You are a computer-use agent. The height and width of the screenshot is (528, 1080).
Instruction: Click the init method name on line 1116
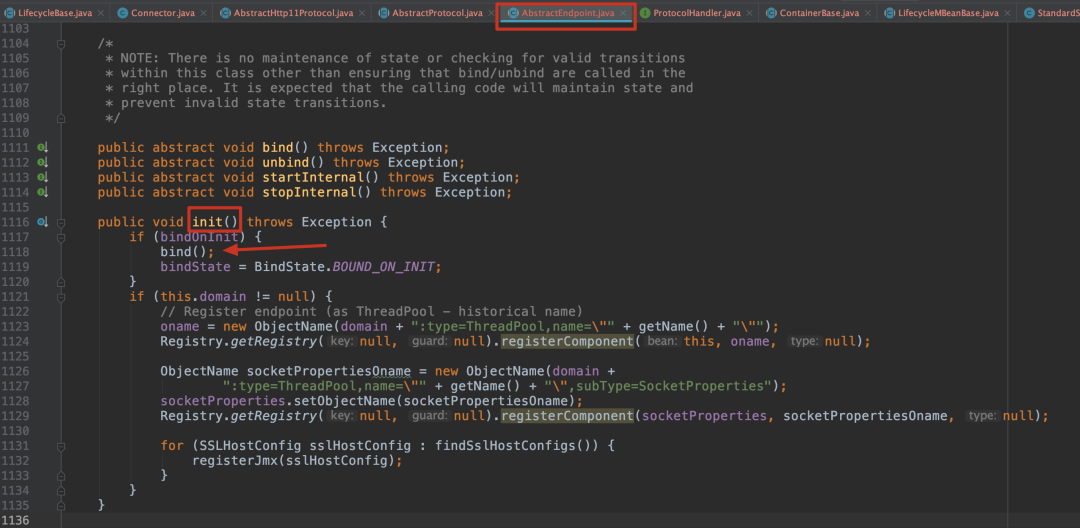pos(208,222)
